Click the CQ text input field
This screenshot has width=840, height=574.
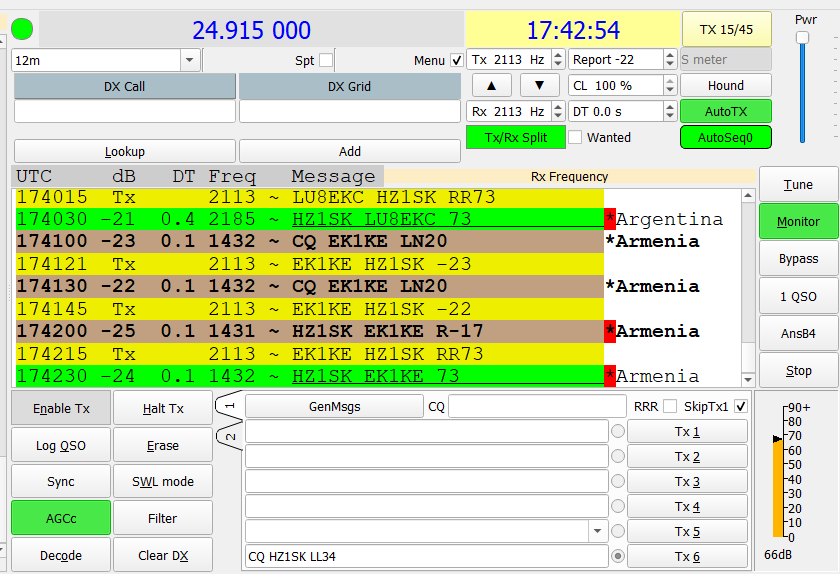[537, 406]
